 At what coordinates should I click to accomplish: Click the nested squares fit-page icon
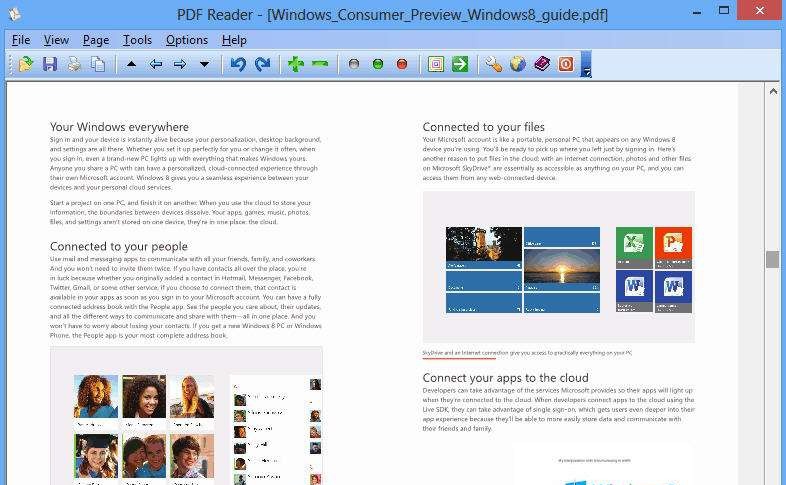coord(436,64)
